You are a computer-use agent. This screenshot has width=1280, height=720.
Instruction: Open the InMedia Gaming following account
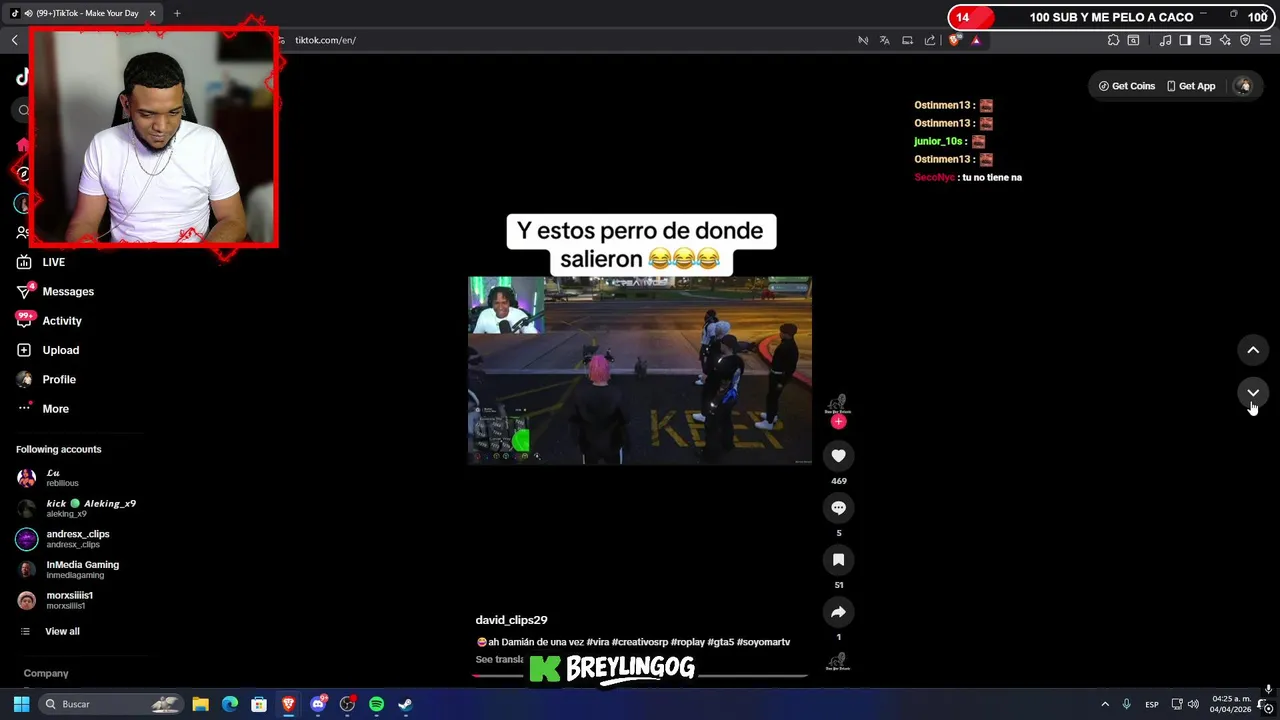coord(67,569)
